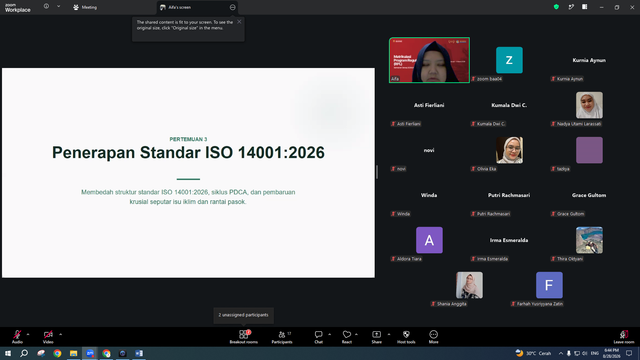Expand the Share options arrow
The height and width of the screenshot is (360, 640).
(389, 334)
